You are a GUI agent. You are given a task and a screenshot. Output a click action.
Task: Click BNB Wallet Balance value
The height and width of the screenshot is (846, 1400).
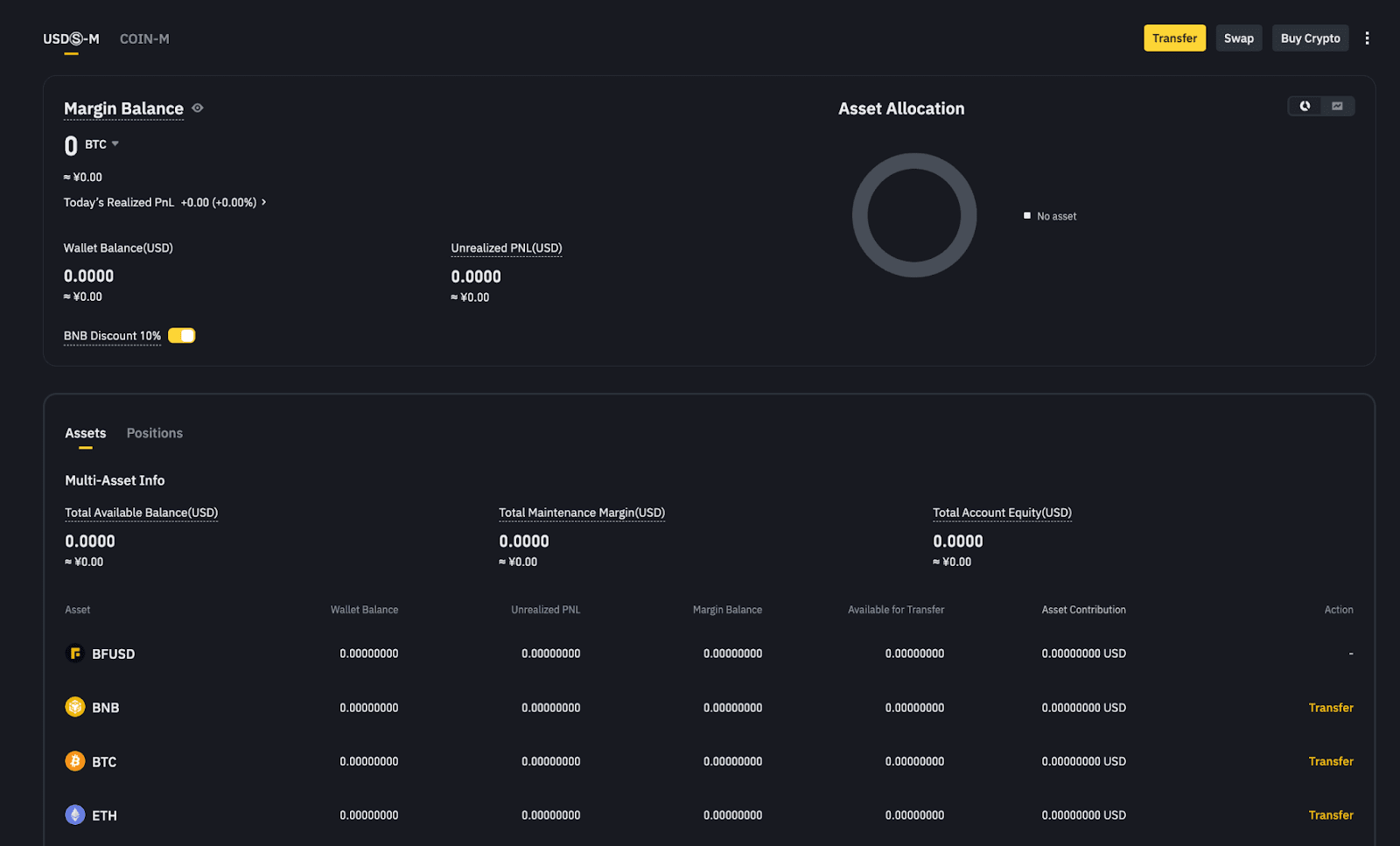click(x=369, y=708)
